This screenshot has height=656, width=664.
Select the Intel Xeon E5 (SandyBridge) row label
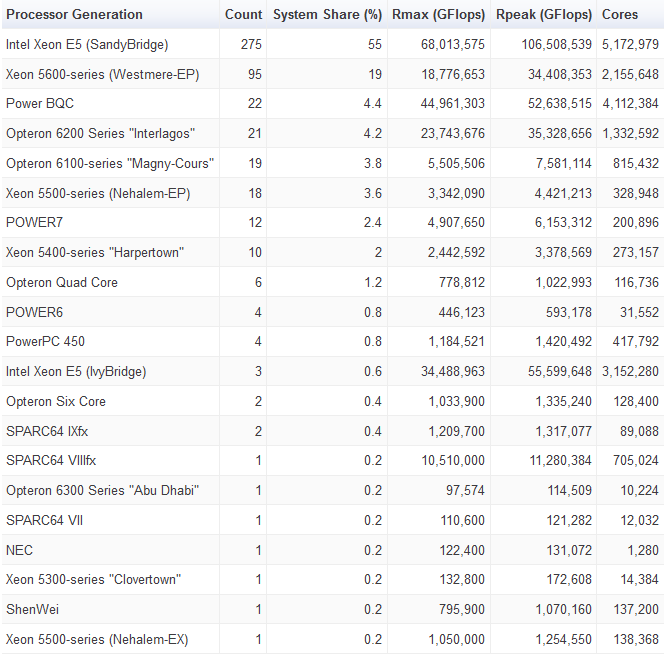coord(87,44)
